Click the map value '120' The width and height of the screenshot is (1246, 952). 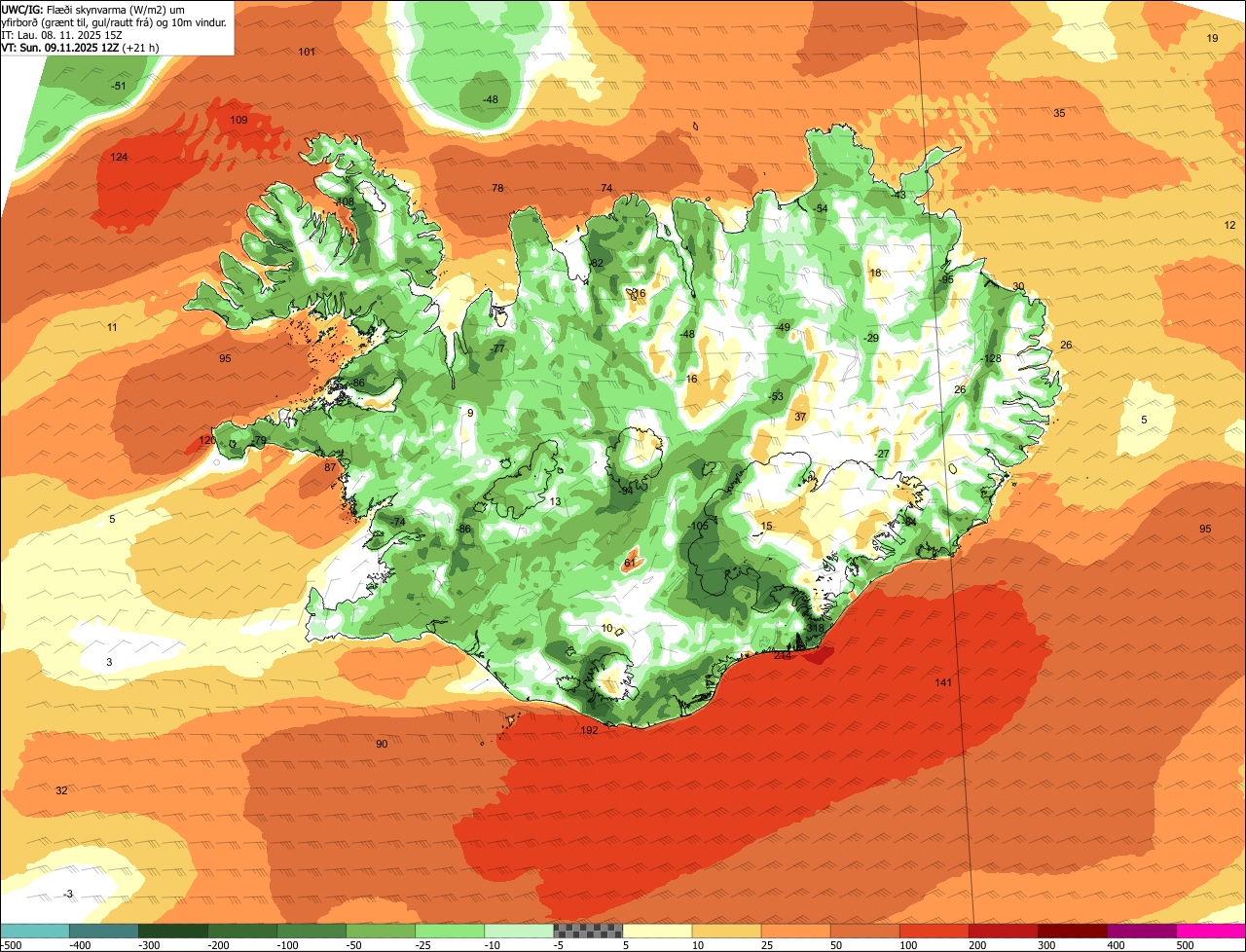(x=206, y=440)
